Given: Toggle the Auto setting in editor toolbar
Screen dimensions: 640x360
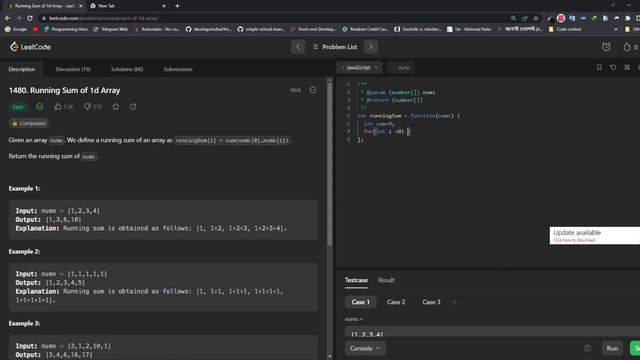Looking at the screenshot, I should tap(402, 68).
